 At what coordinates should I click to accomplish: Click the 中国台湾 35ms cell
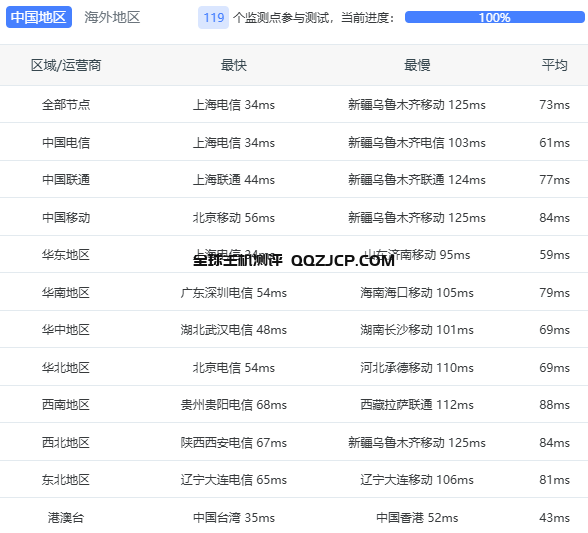pyautogui.click(x=234, y=518)
